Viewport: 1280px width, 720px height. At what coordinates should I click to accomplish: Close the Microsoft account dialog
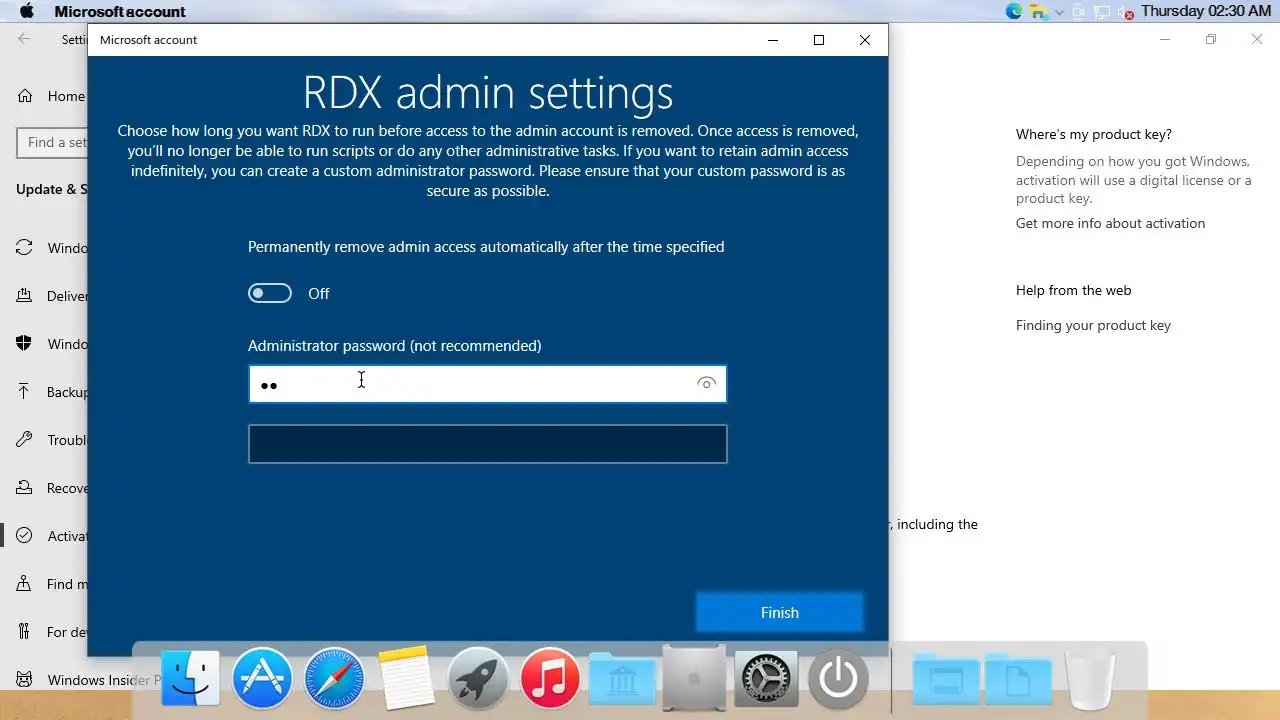tap(865, 40)
